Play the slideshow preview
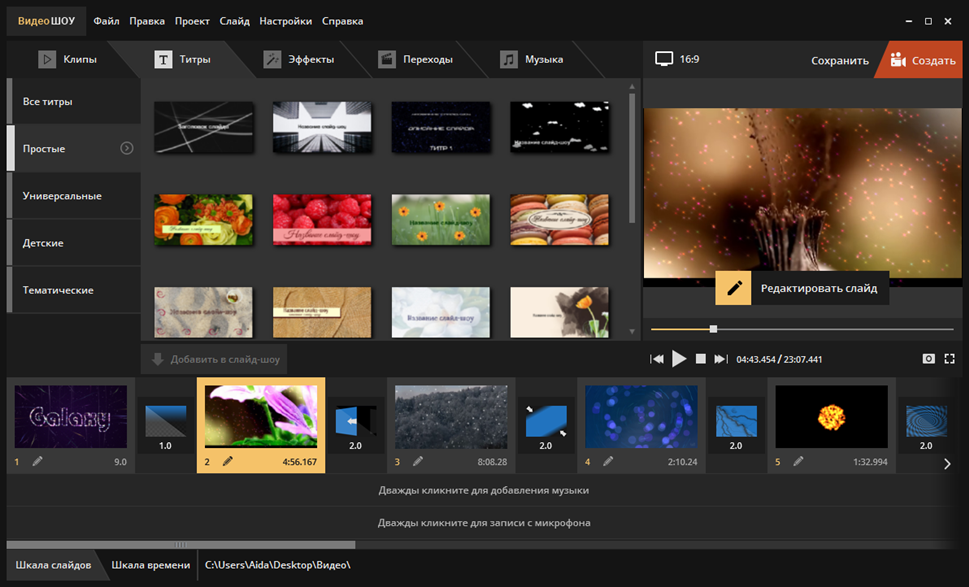The image size is (969, 587). pos(679,359)
